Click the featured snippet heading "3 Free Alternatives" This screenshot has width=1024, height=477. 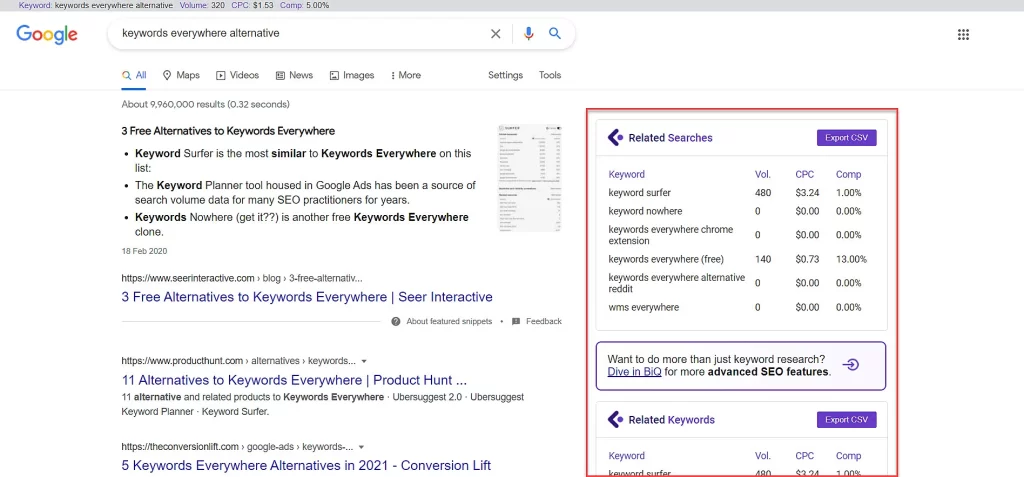click(228, 131)
